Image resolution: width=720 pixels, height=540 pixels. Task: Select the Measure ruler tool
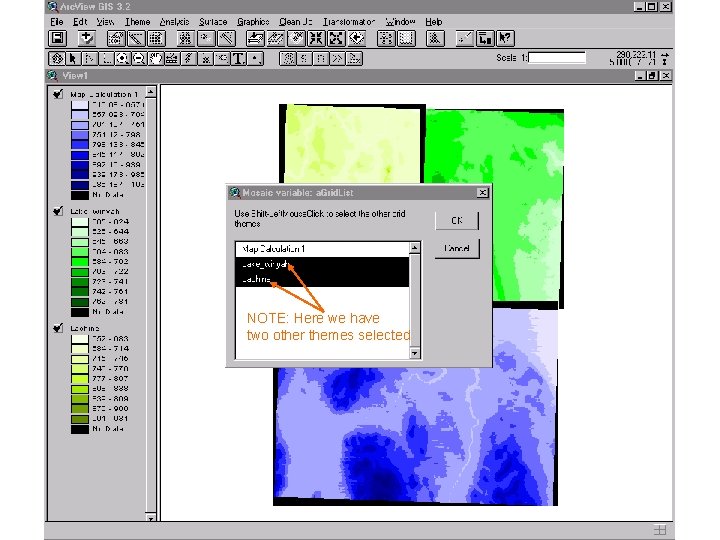tap(172, 58)
